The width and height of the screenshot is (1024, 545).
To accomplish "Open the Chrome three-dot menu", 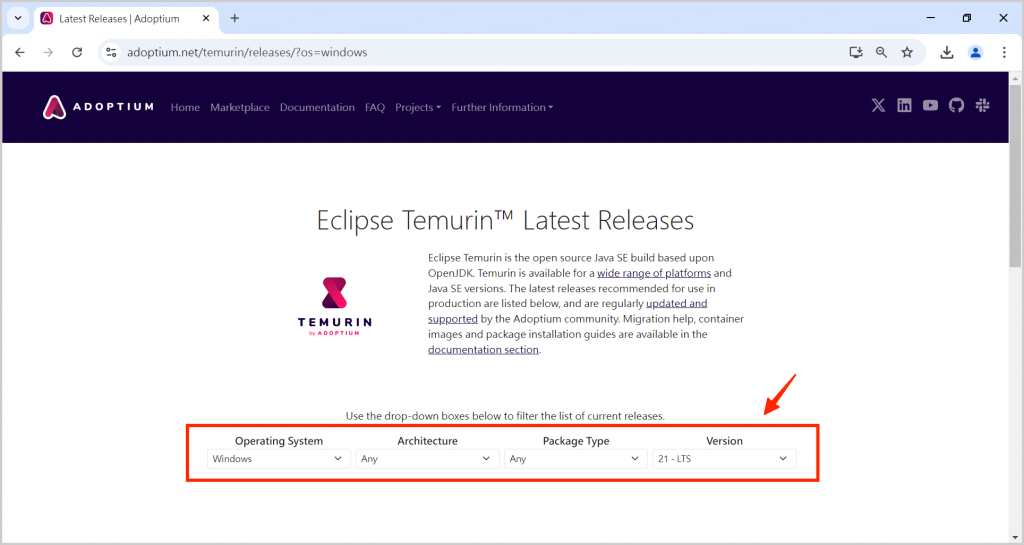I will [1004, 52].
